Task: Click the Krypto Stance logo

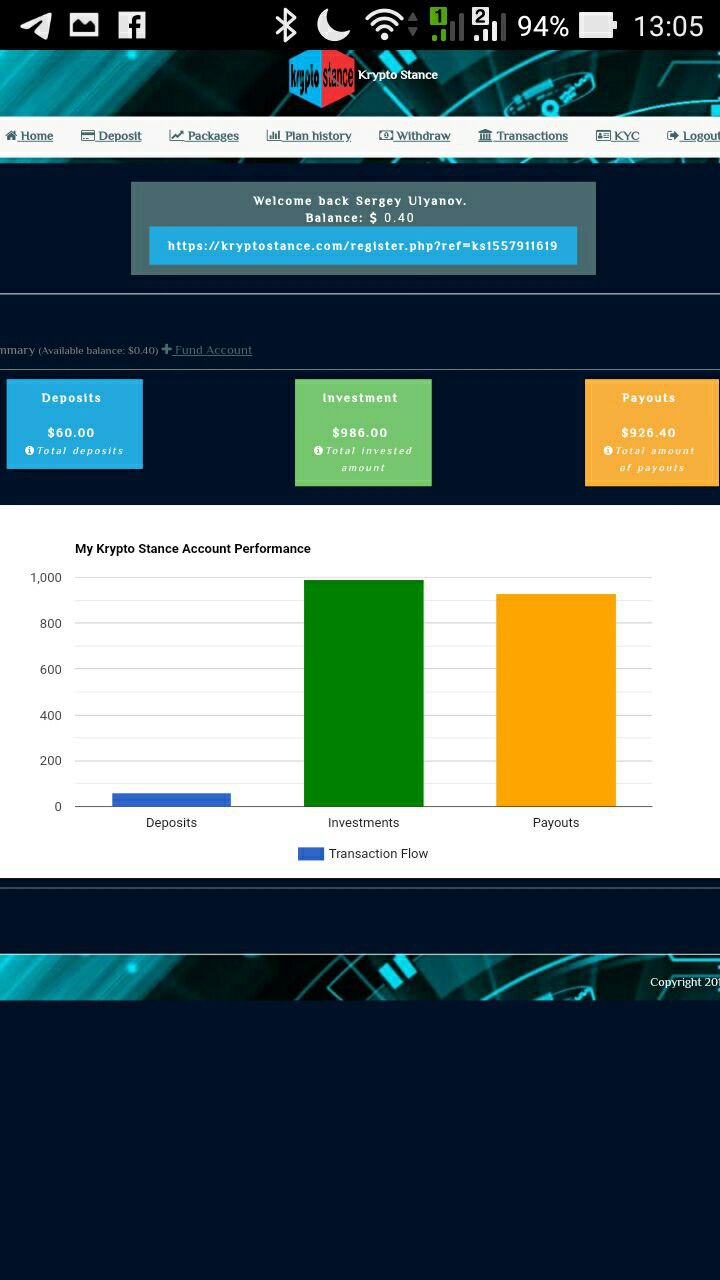Action: tap(322, 78)
